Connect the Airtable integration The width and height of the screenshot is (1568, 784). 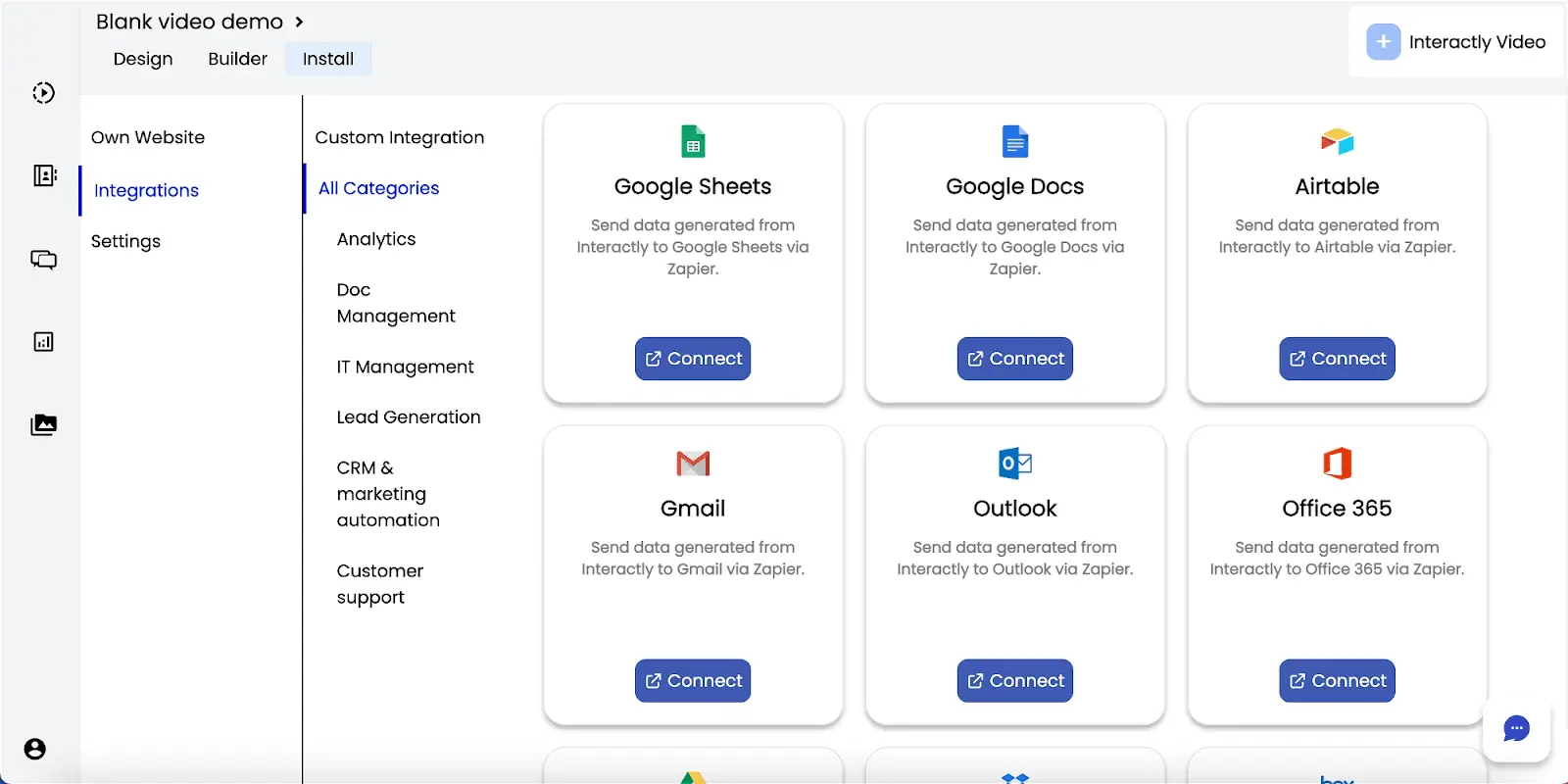pos(1337,359)
